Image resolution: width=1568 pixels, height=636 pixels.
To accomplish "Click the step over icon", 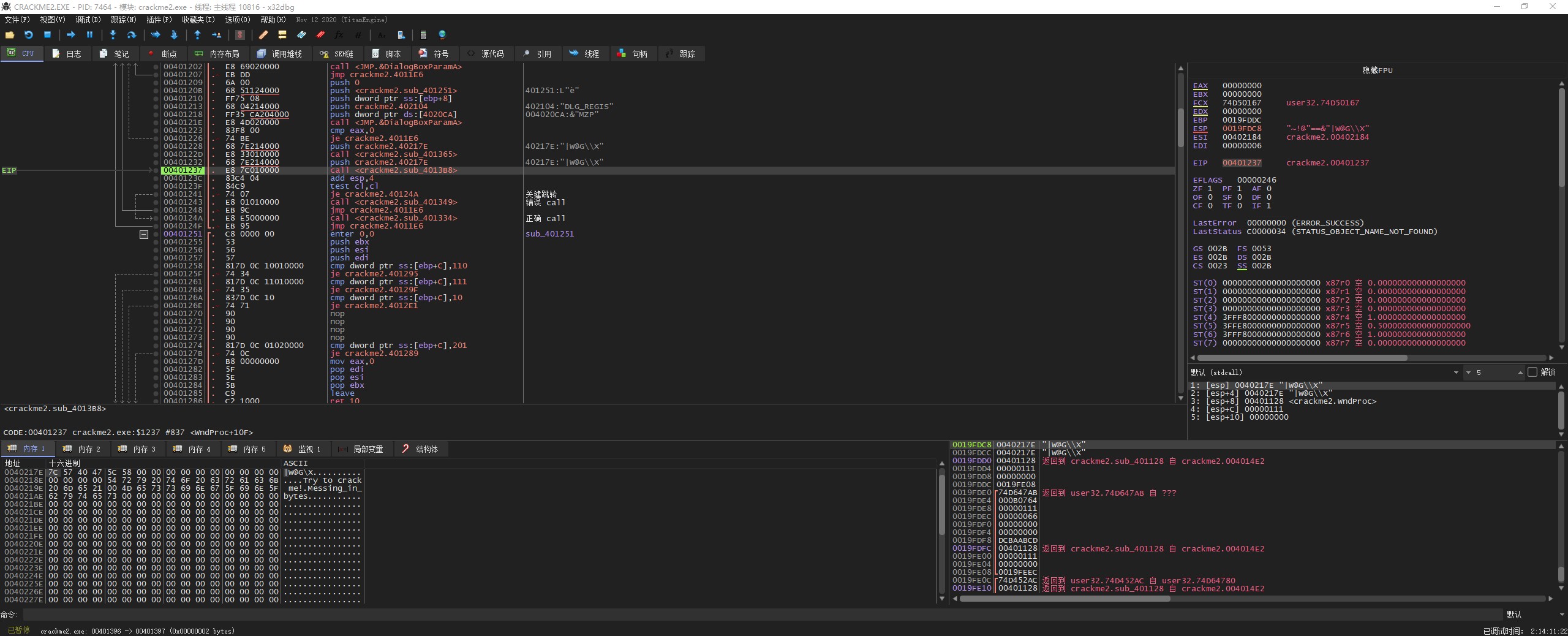I will [131, 35].
